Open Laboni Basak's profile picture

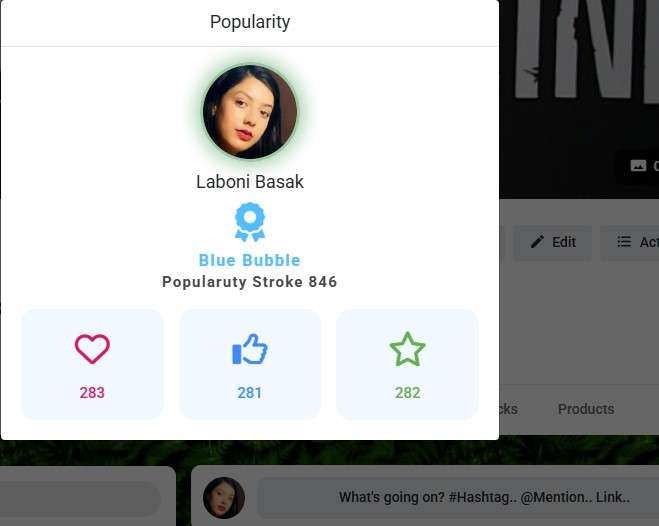(250, 112)
